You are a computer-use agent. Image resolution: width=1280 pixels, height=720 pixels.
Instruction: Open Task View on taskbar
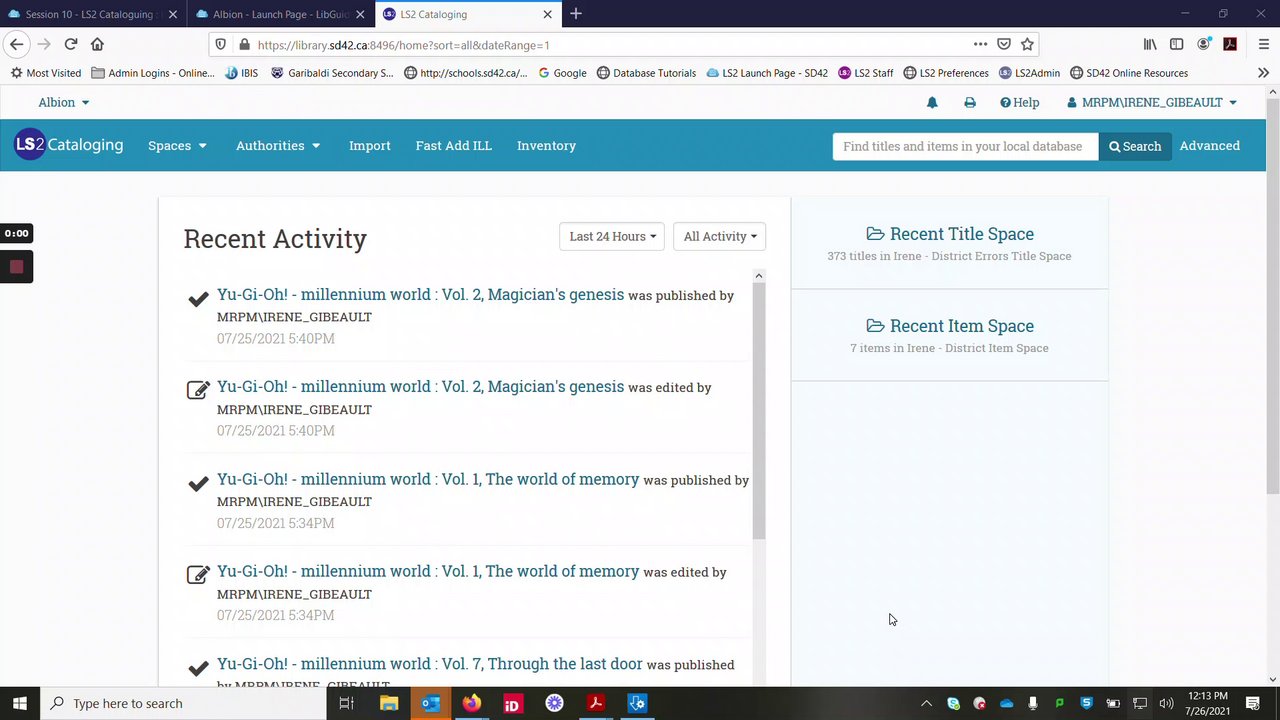click(346, 704)
